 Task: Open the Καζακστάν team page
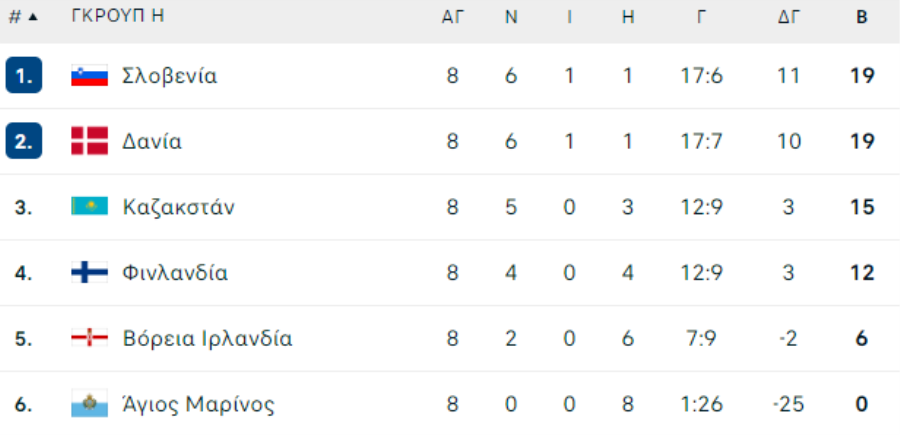tap(179, 207)
